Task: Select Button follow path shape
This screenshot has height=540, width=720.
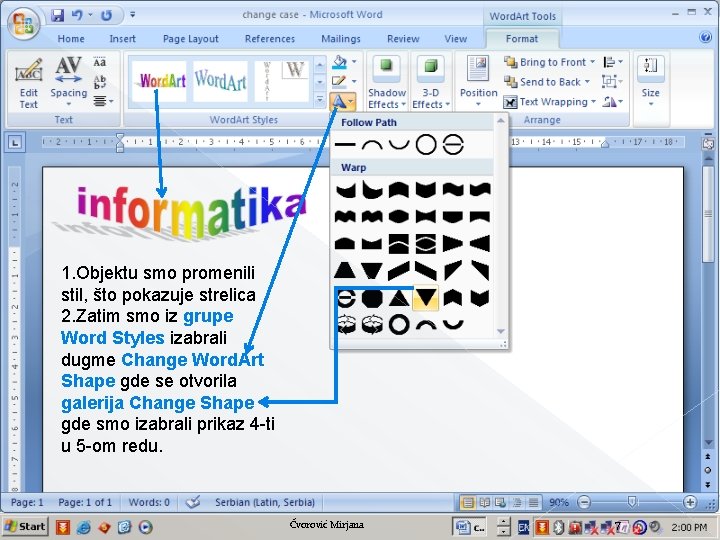Action: click(453, 145)
